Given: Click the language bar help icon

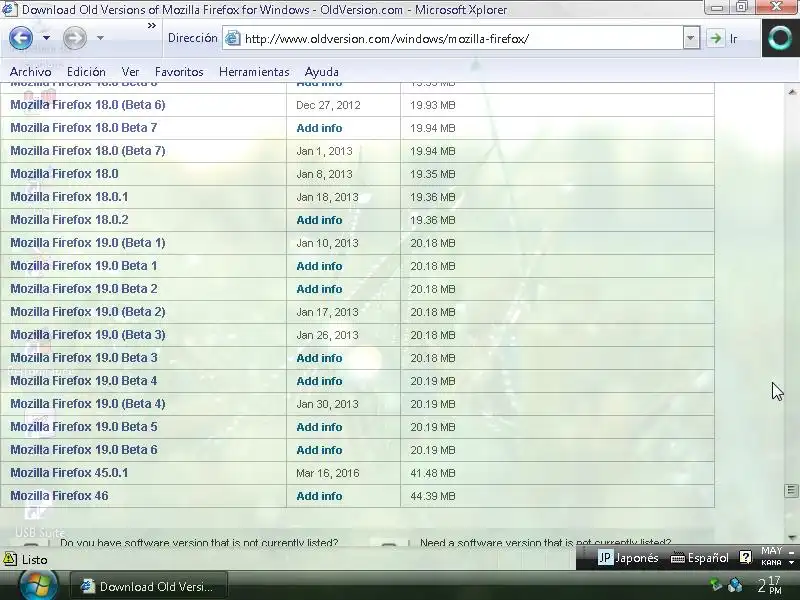Looking at the screenshot, I should tap(745, 557).
